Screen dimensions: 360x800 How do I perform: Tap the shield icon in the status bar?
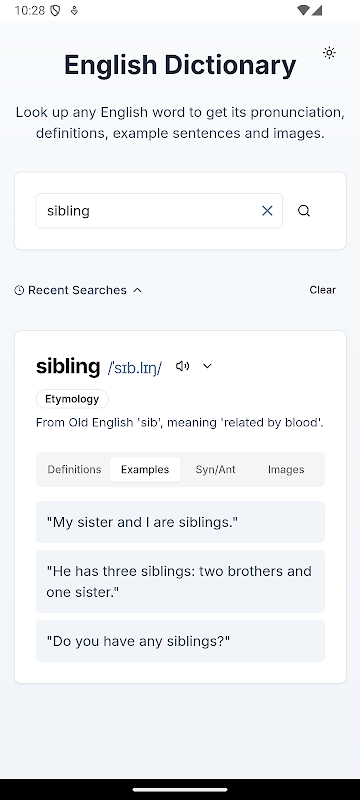pos(56,10)
